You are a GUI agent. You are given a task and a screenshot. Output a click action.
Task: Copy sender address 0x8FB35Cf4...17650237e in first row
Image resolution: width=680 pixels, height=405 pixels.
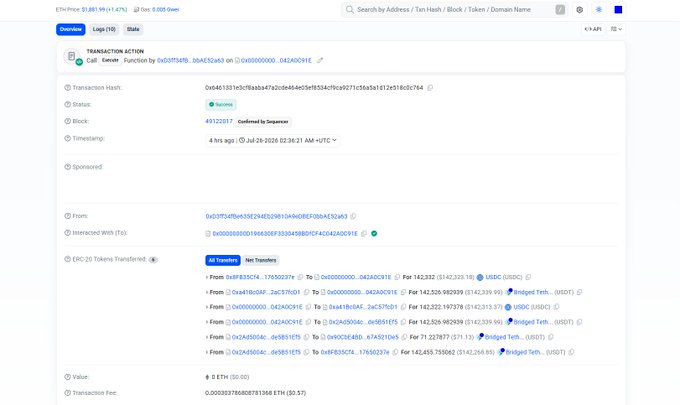(x=300, y=277)
